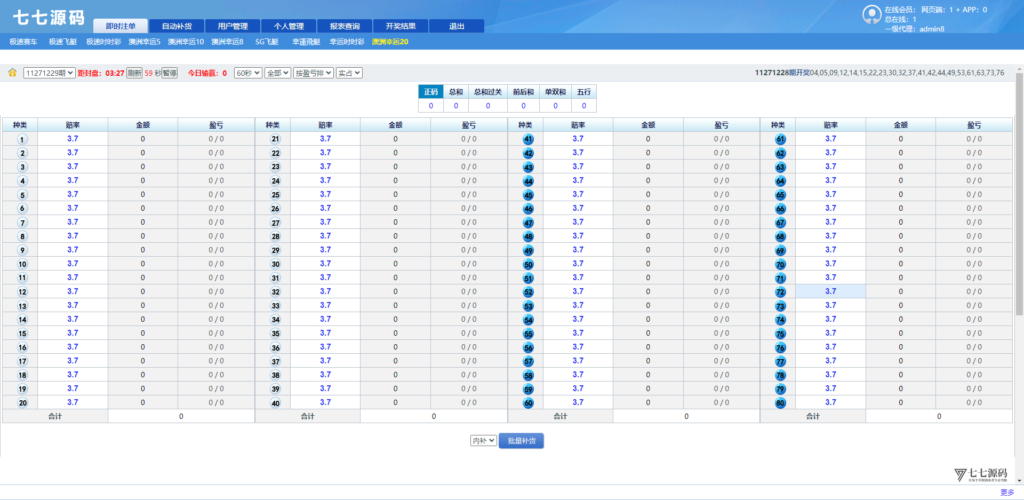Viewport: 1024px width, 500px height.
Task: Click blue ball number 52 icon
Action: [x=528, y=292]
